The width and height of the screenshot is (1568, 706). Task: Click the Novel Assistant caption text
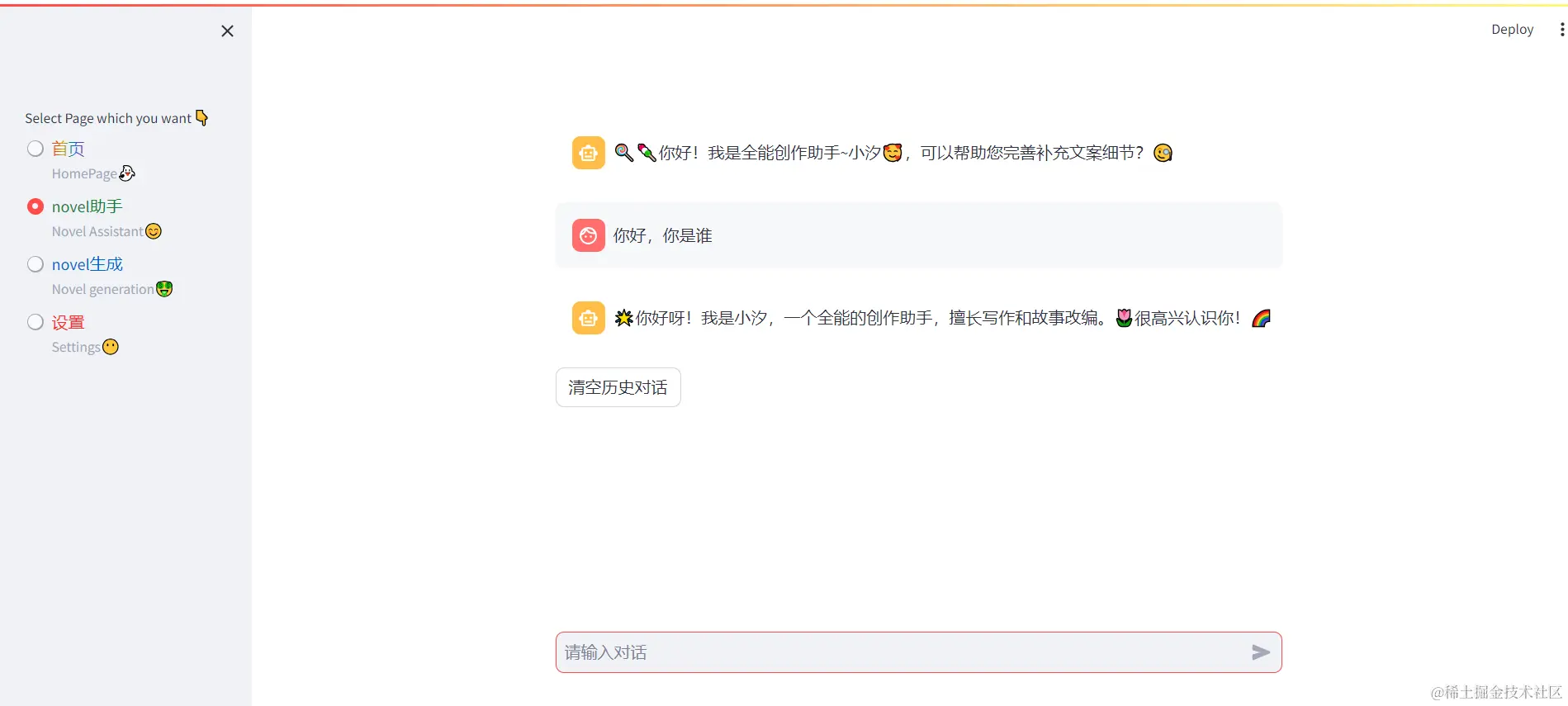click(107, 231)
